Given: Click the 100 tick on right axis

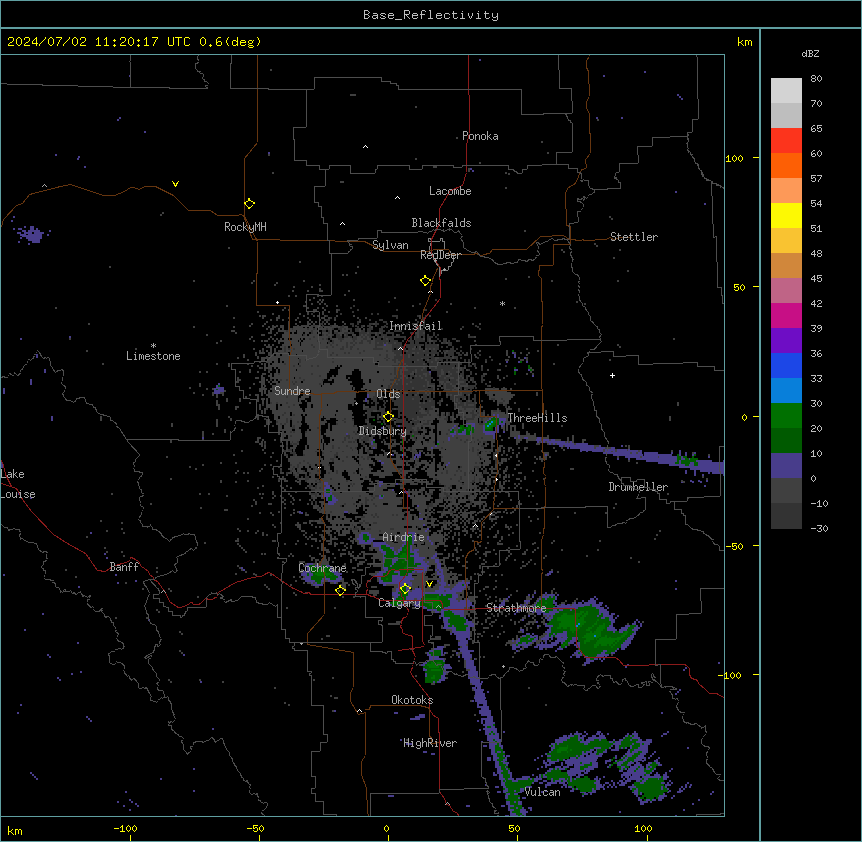Looking at the screenshot, I should [x=734, y=158].
